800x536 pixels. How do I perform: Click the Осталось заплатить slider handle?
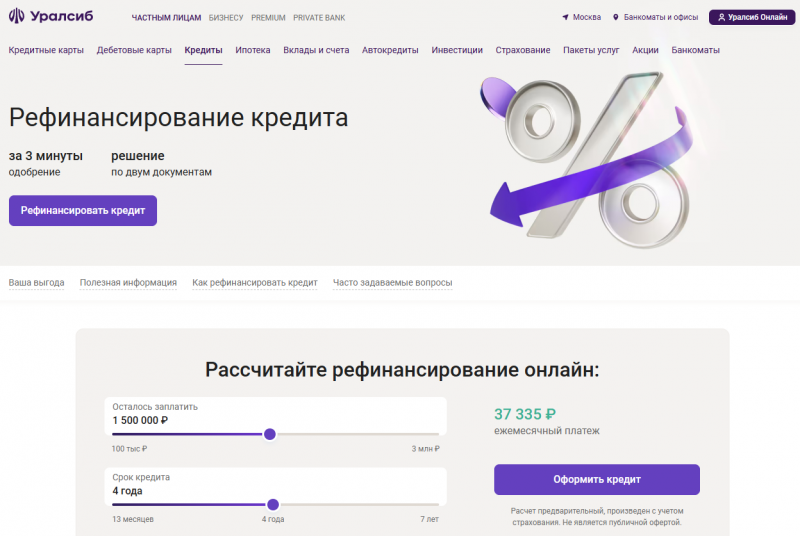click(x=270, y=434)
